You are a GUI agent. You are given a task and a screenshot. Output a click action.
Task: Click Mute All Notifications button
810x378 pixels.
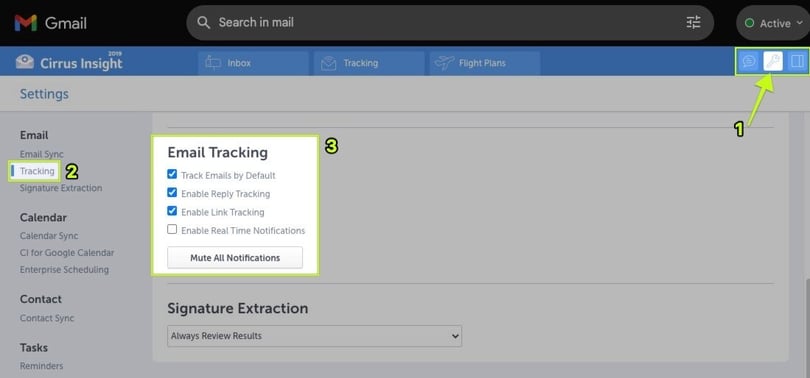[235, 258]
